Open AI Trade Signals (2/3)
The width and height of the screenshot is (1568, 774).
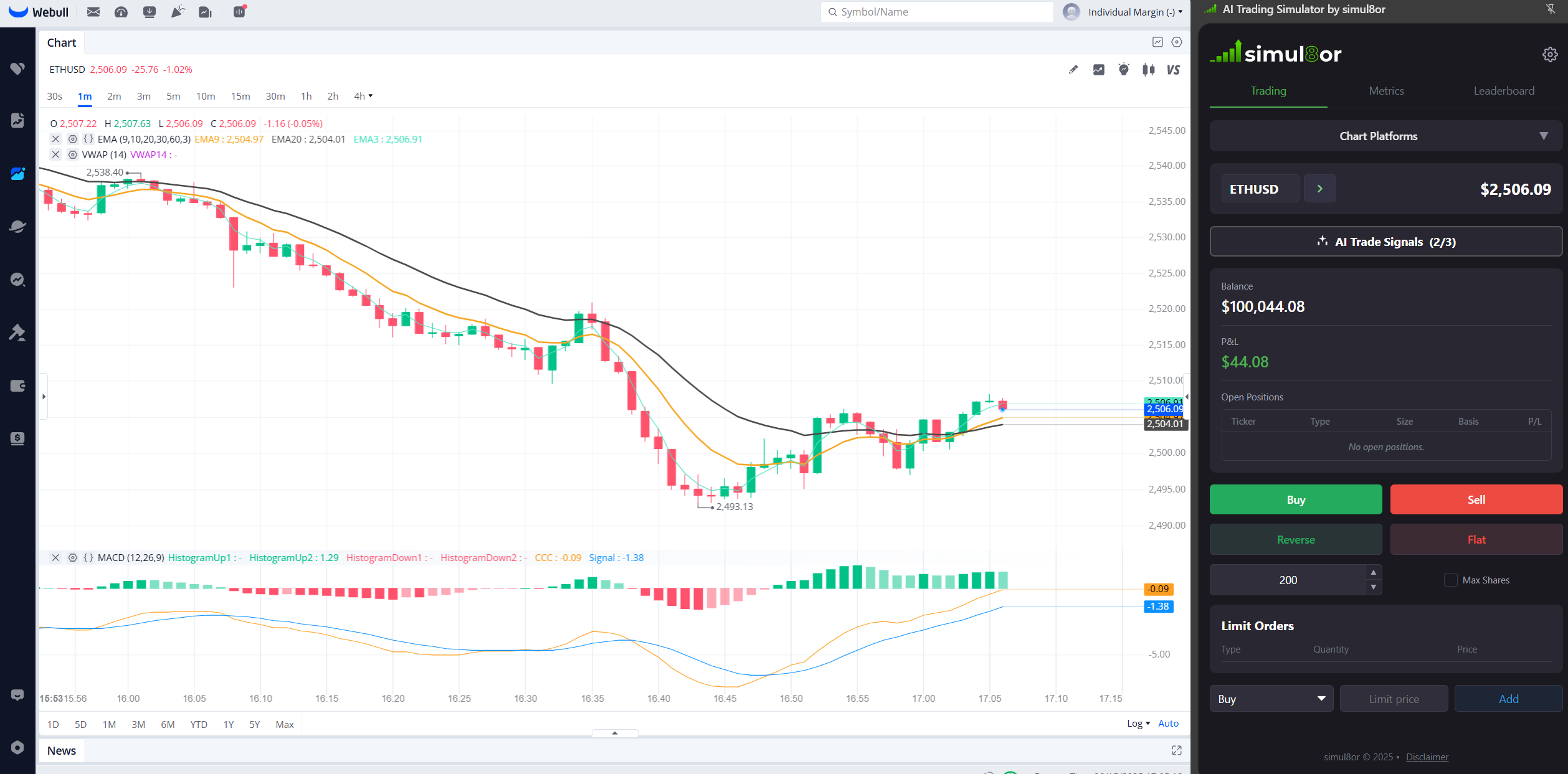(1385, 241)
